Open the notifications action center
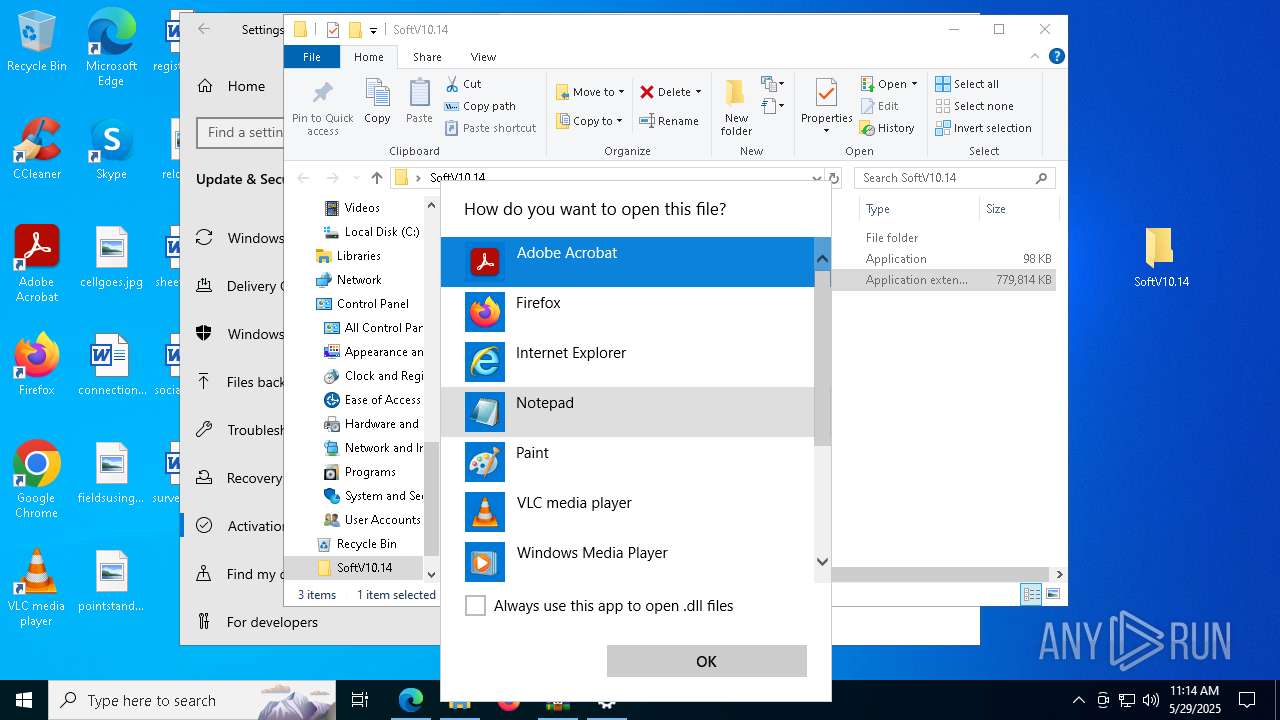This screenshot has width=1280, height=720. (1247, 700)
